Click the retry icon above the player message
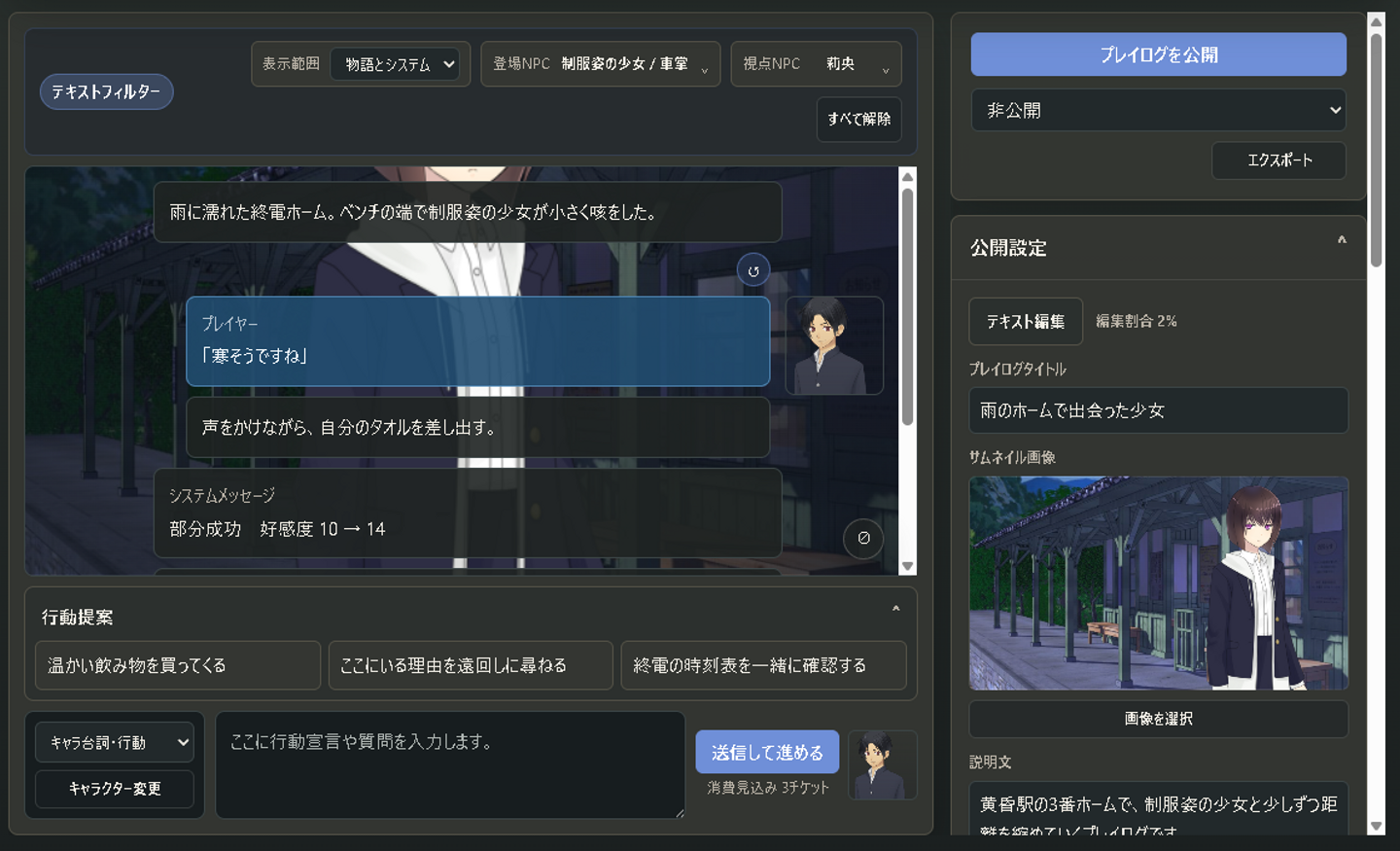The width and height of the screenshot is (1400, 851). pyautogui.click(x=753, y=270)
